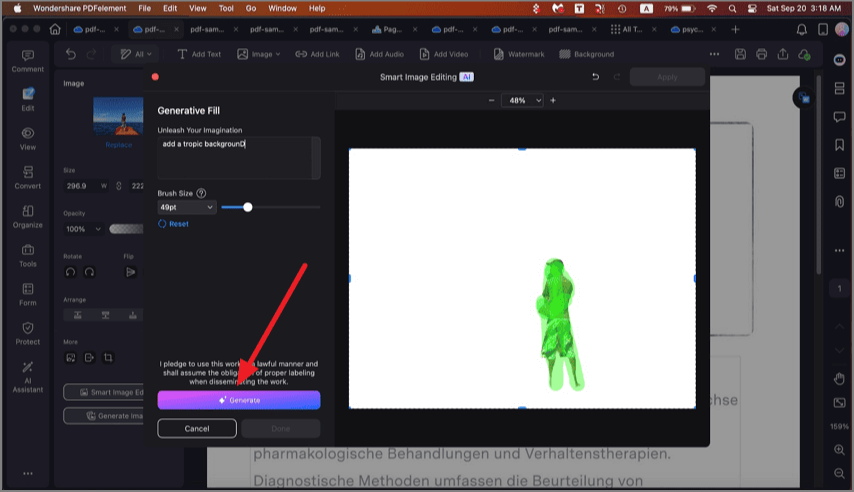This screenshot has height=492, width=854.
Task: Open the Protect sidebar tool
Action: tap(28, 333)
